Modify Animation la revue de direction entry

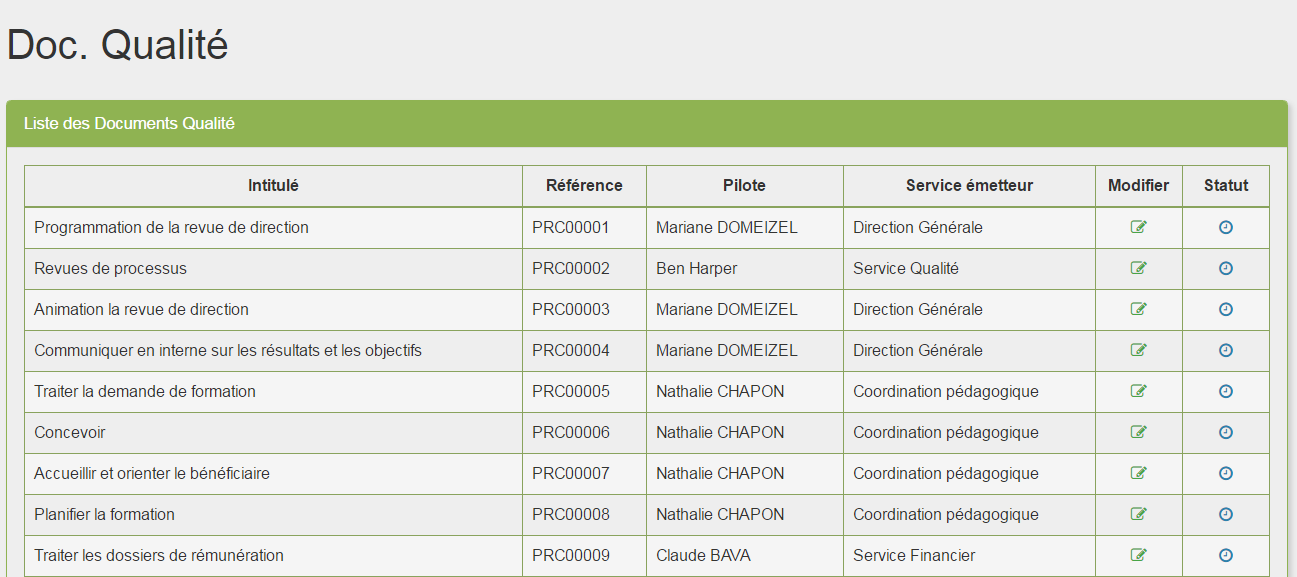[1138, 309]
